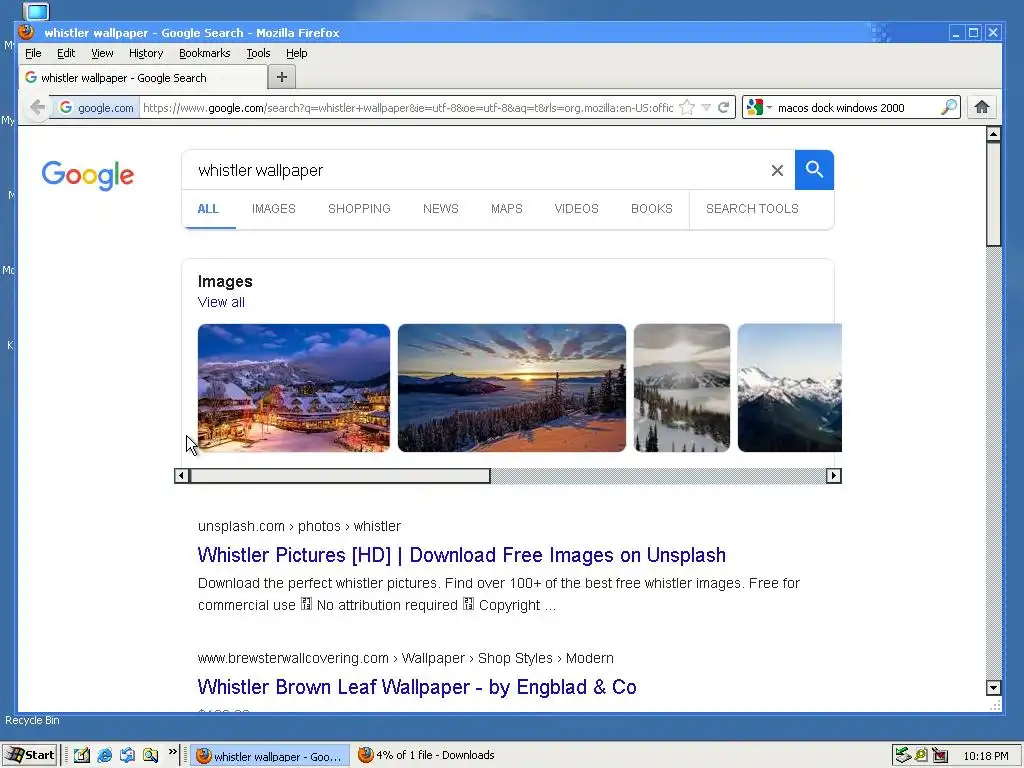
Task: Open SEARCH TOOLS options
Action: tap(752, 208)
